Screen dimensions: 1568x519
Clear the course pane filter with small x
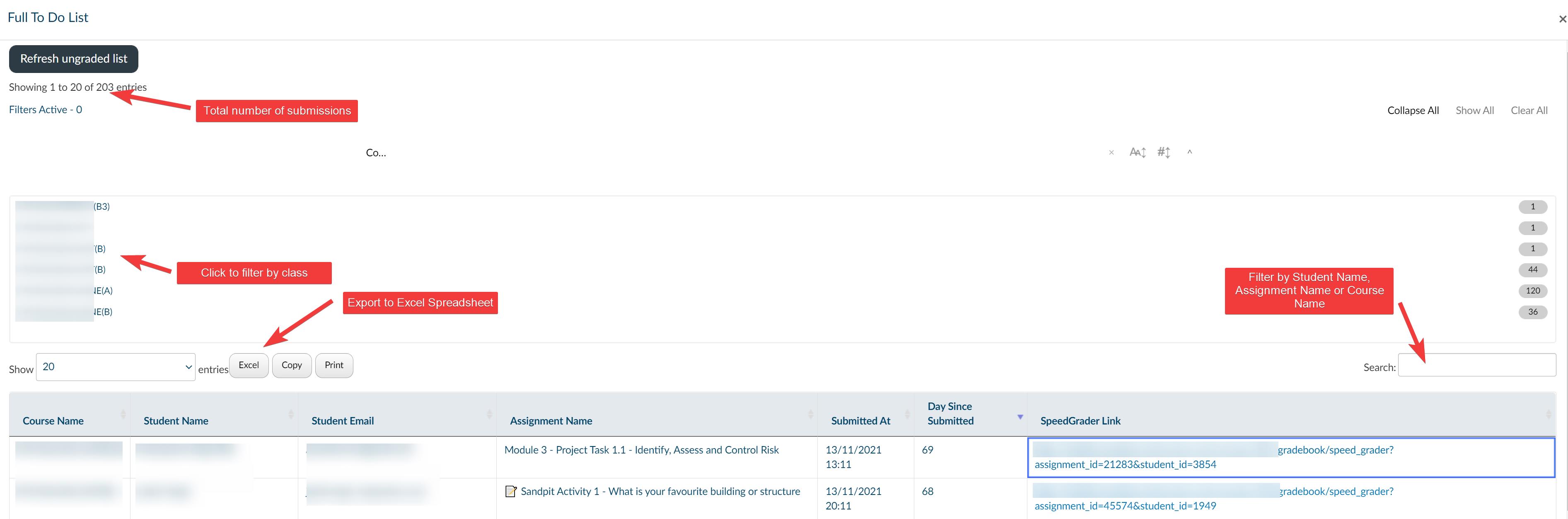click(x=1111, y=153)
